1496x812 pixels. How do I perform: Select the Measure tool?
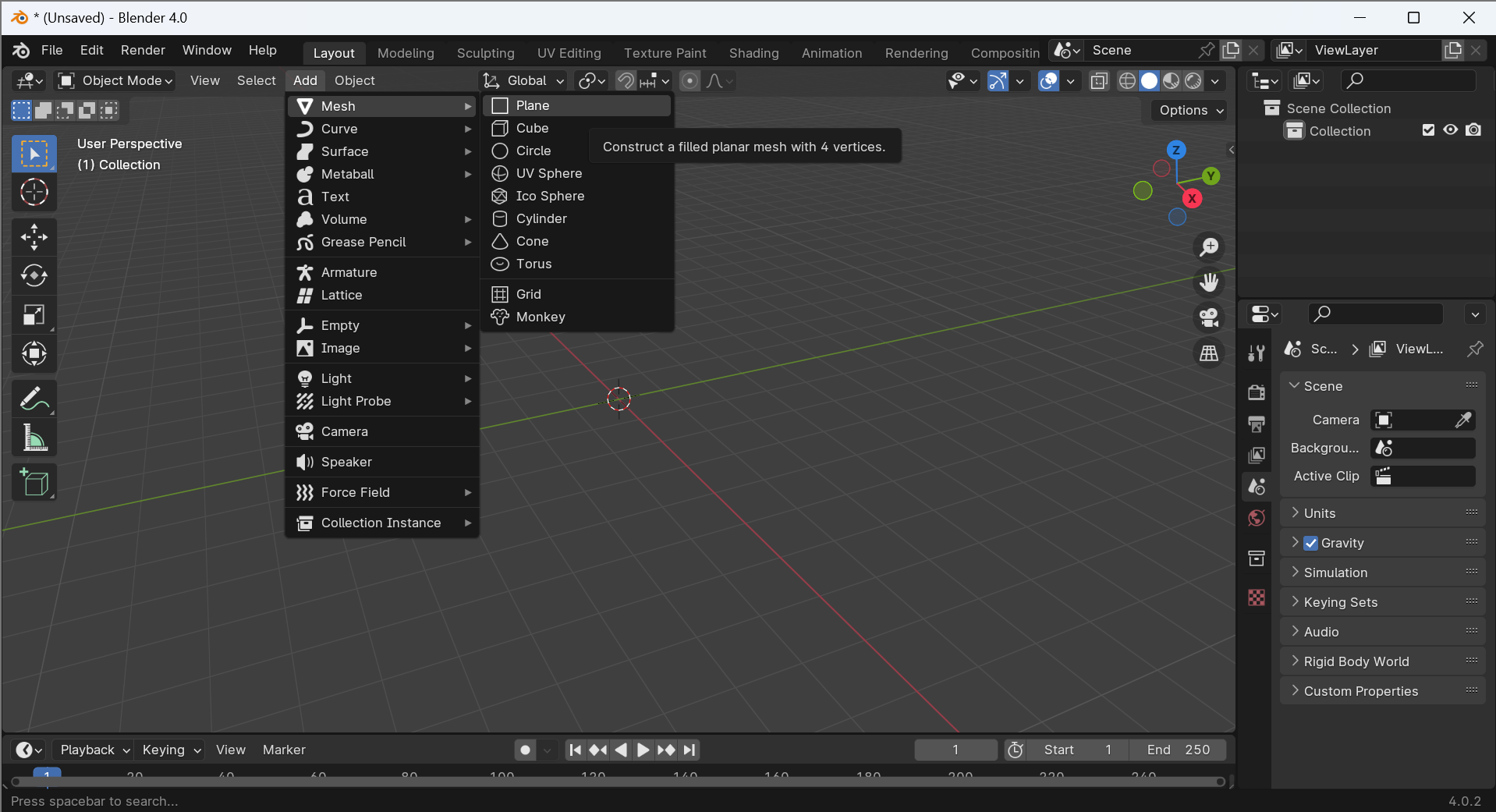(34, 438)
